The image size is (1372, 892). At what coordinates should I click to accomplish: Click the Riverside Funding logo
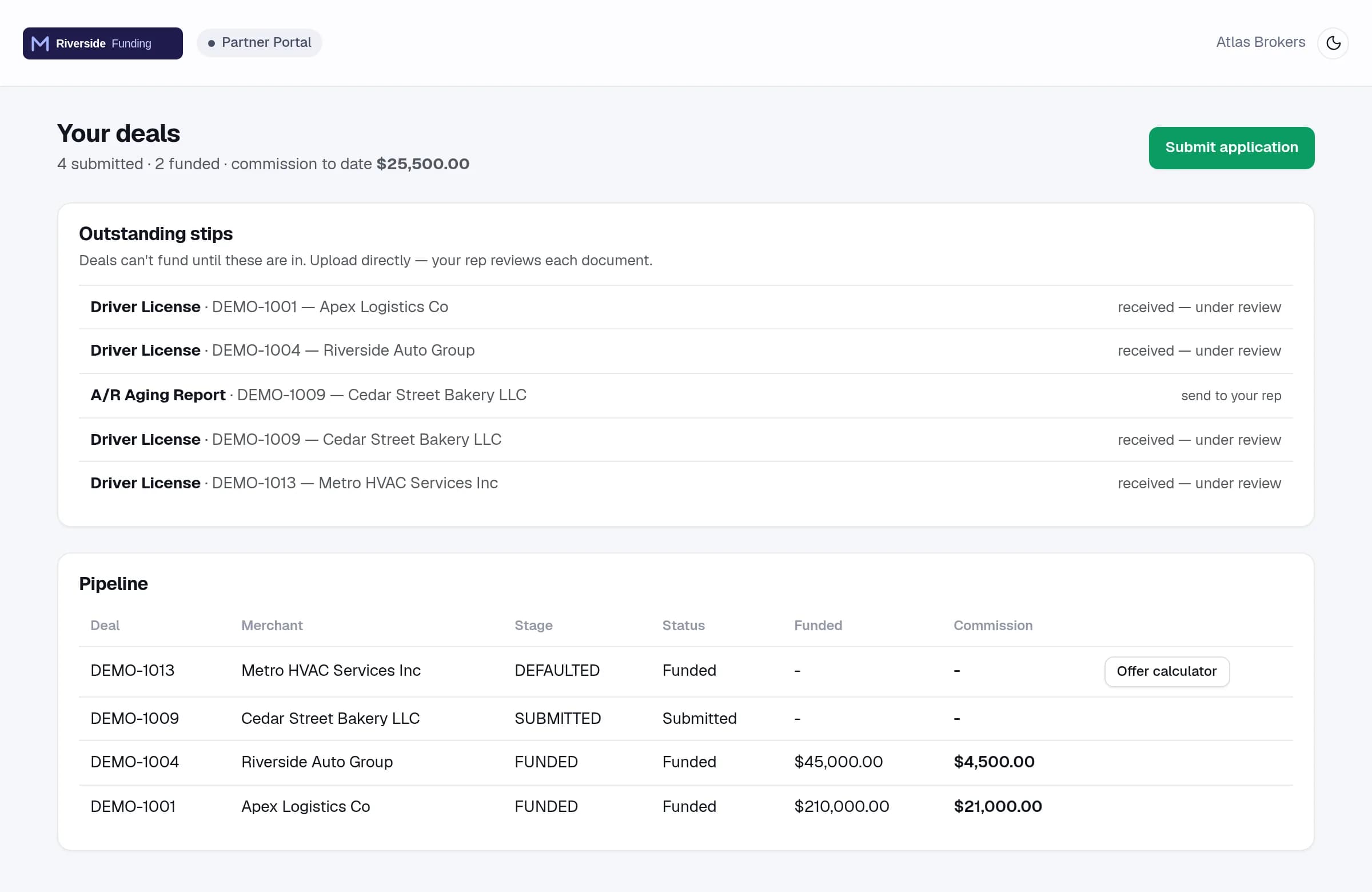[102, 43]
